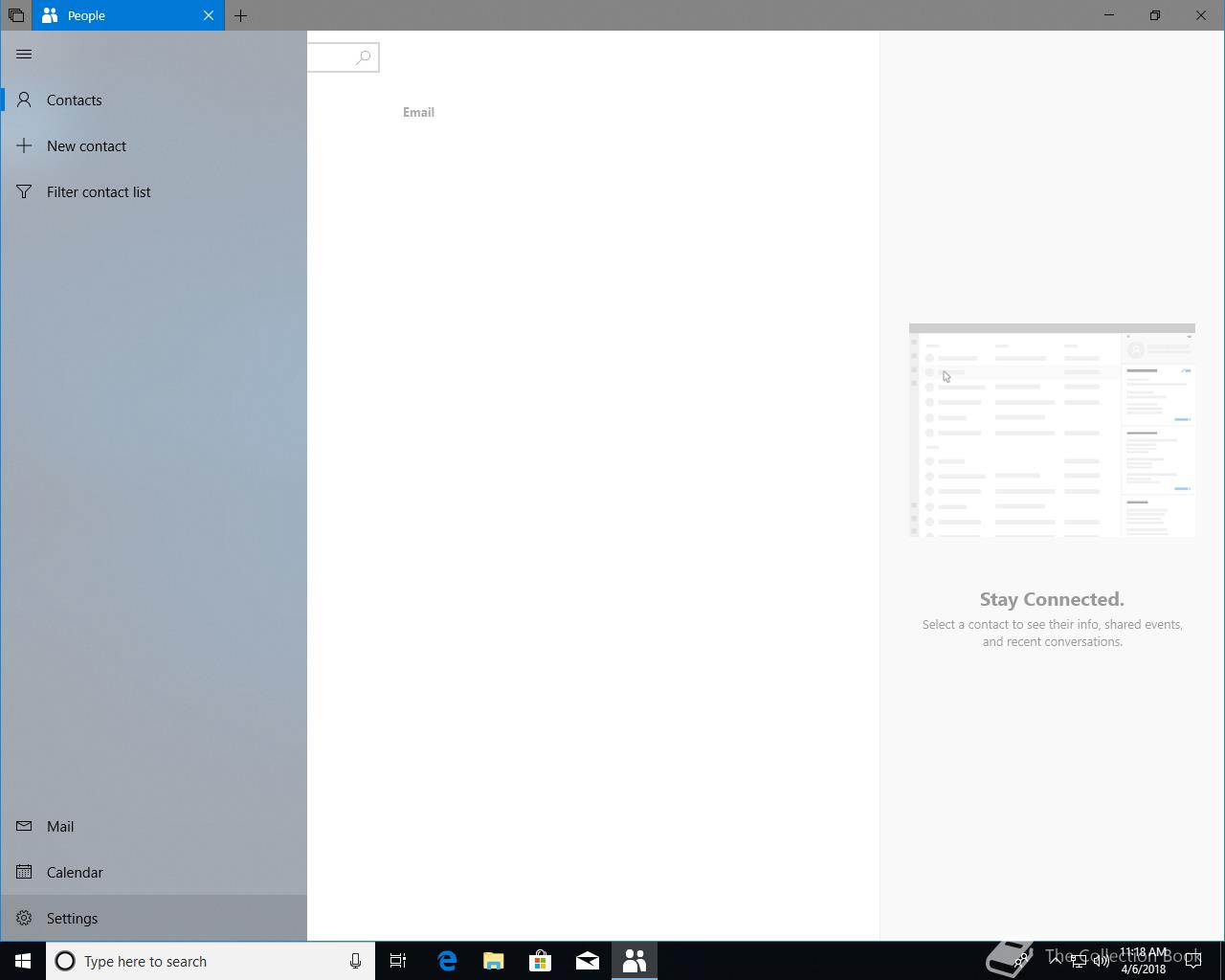
Task: Add a new tab with plus button
Action: coord(241,15)
